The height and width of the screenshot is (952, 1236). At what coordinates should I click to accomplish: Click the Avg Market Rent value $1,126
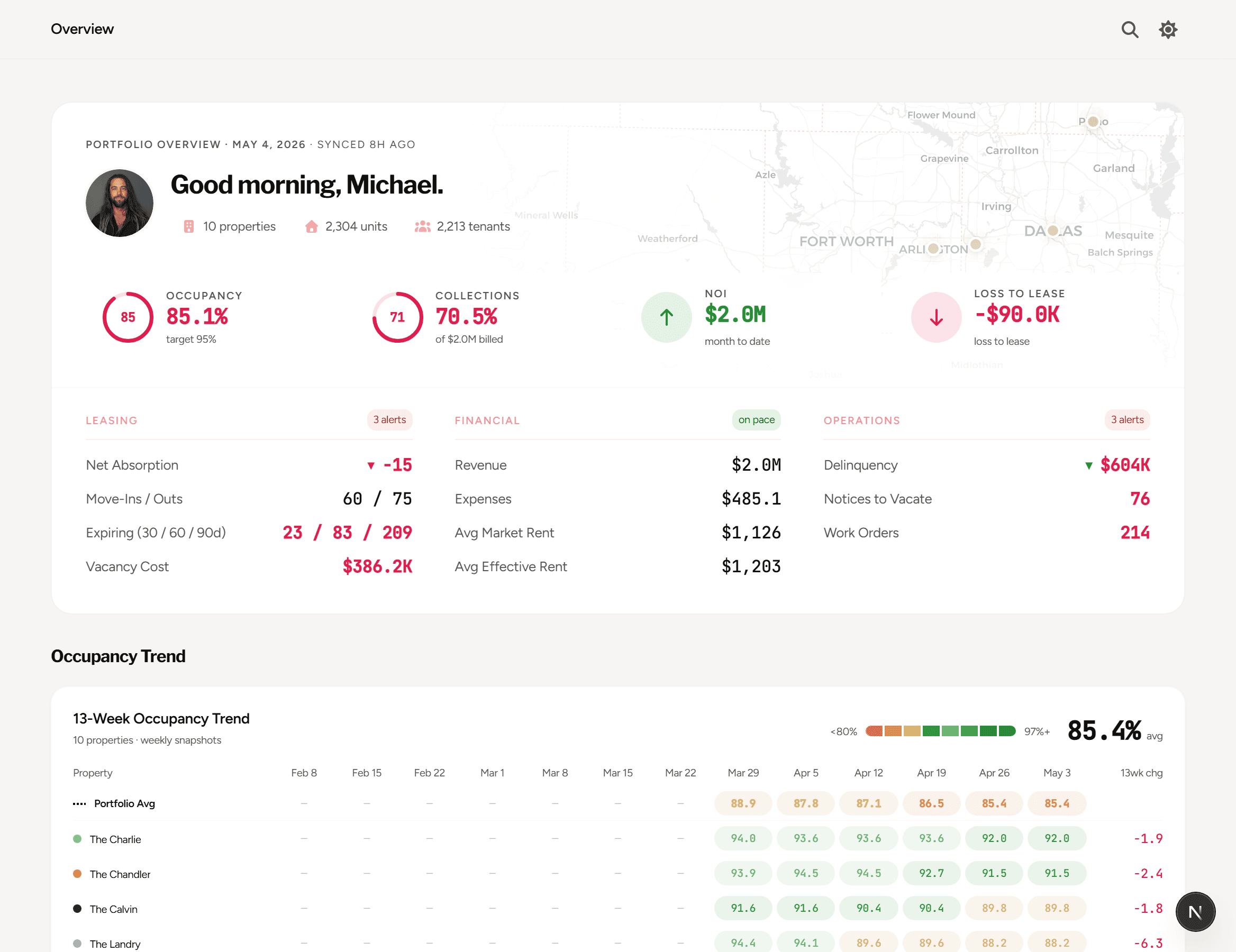click(x=751, y=533)
